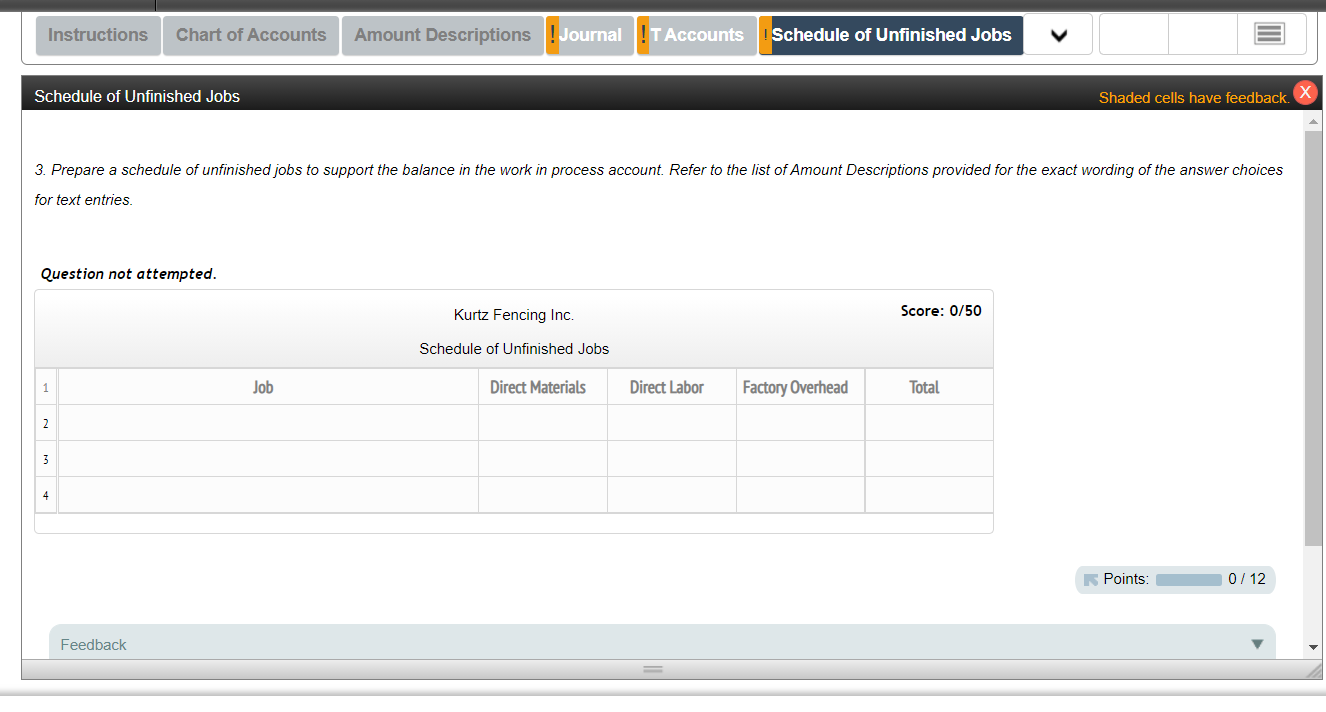Select Schedule of Unfinished Jobs tab
Viewport: 1326px width, 712px height.
(891, 35)
